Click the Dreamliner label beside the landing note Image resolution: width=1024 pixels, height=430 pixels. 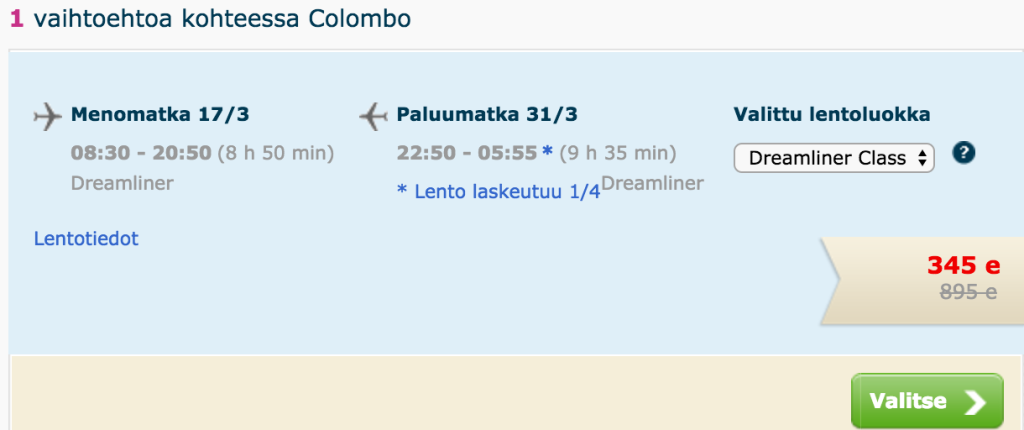(652, 183)
